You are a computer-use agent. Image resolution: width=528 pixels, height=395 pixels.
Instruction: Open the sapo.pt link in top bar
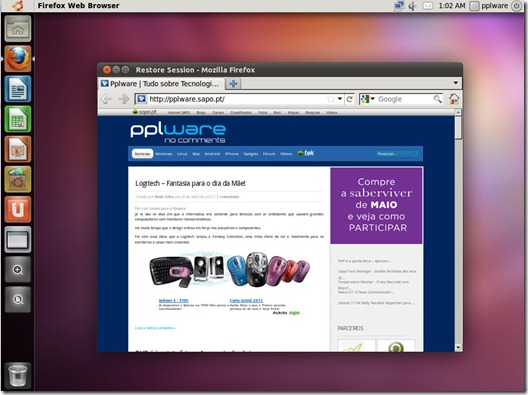[x=145, y=112]
